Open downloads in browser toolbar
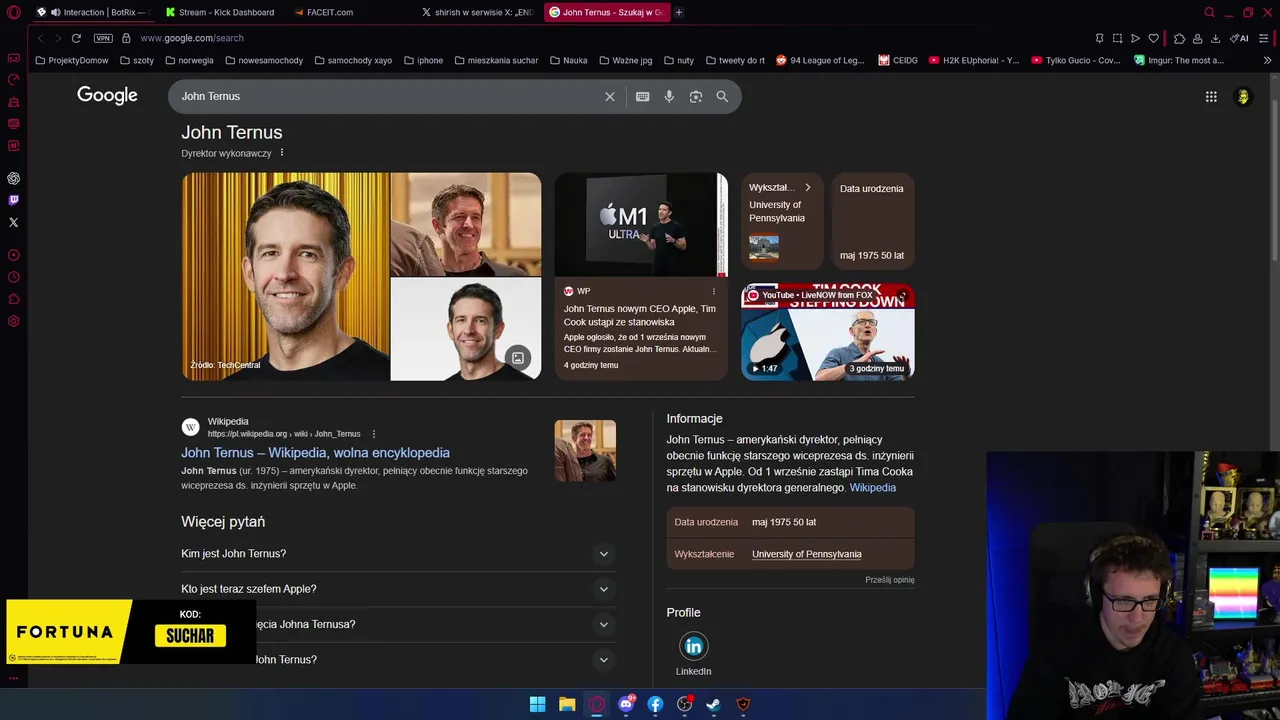Screen dimensions: 1280x720 click(x=1215, y=38)
